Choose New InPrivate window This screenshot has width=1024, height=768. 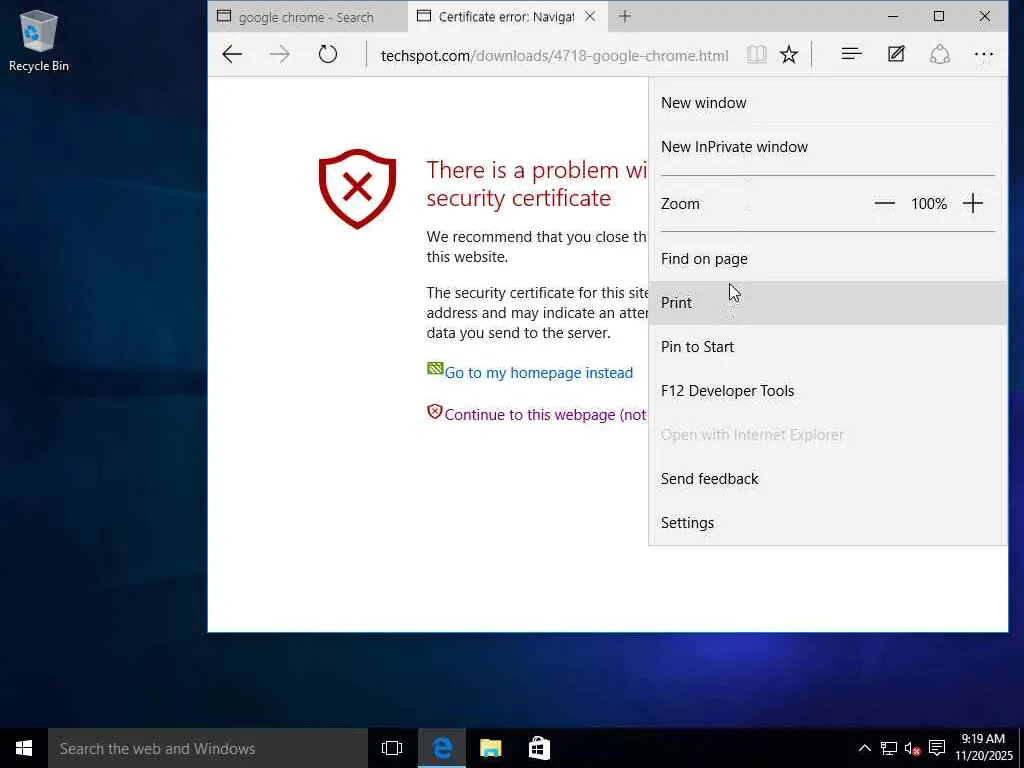click(x=828, y=146)
